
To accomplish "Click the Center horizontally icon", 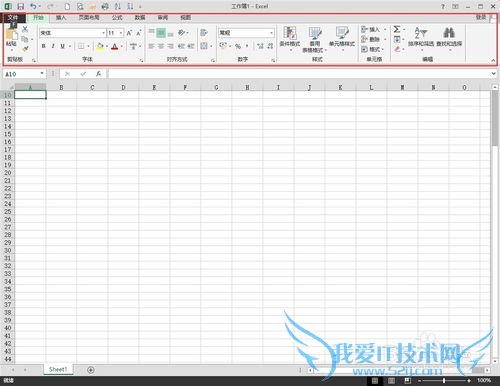I will pos(161,46).
